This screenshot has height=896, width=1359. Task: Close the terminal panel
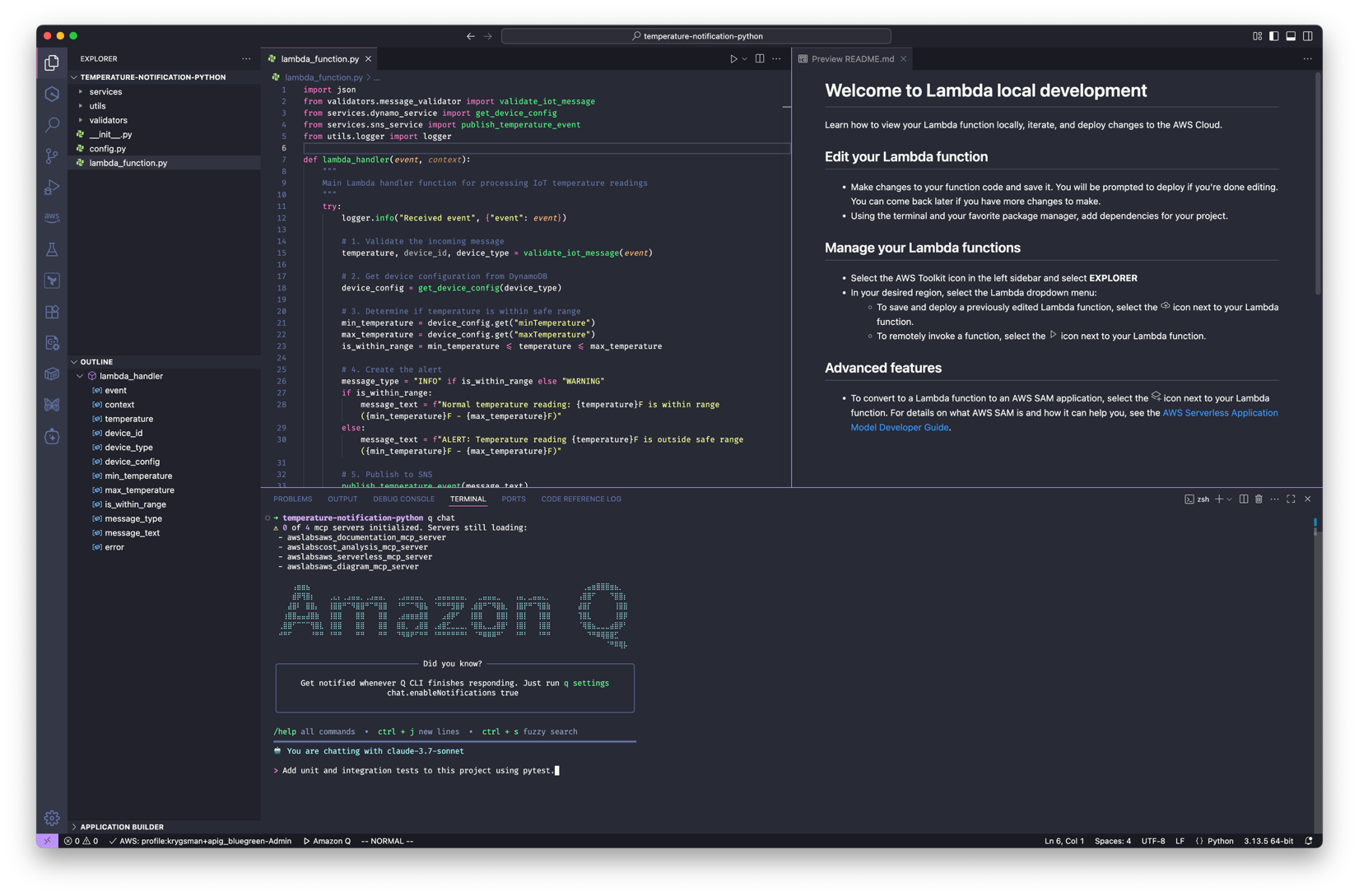pyautogui.click(x=1307, y=499)
